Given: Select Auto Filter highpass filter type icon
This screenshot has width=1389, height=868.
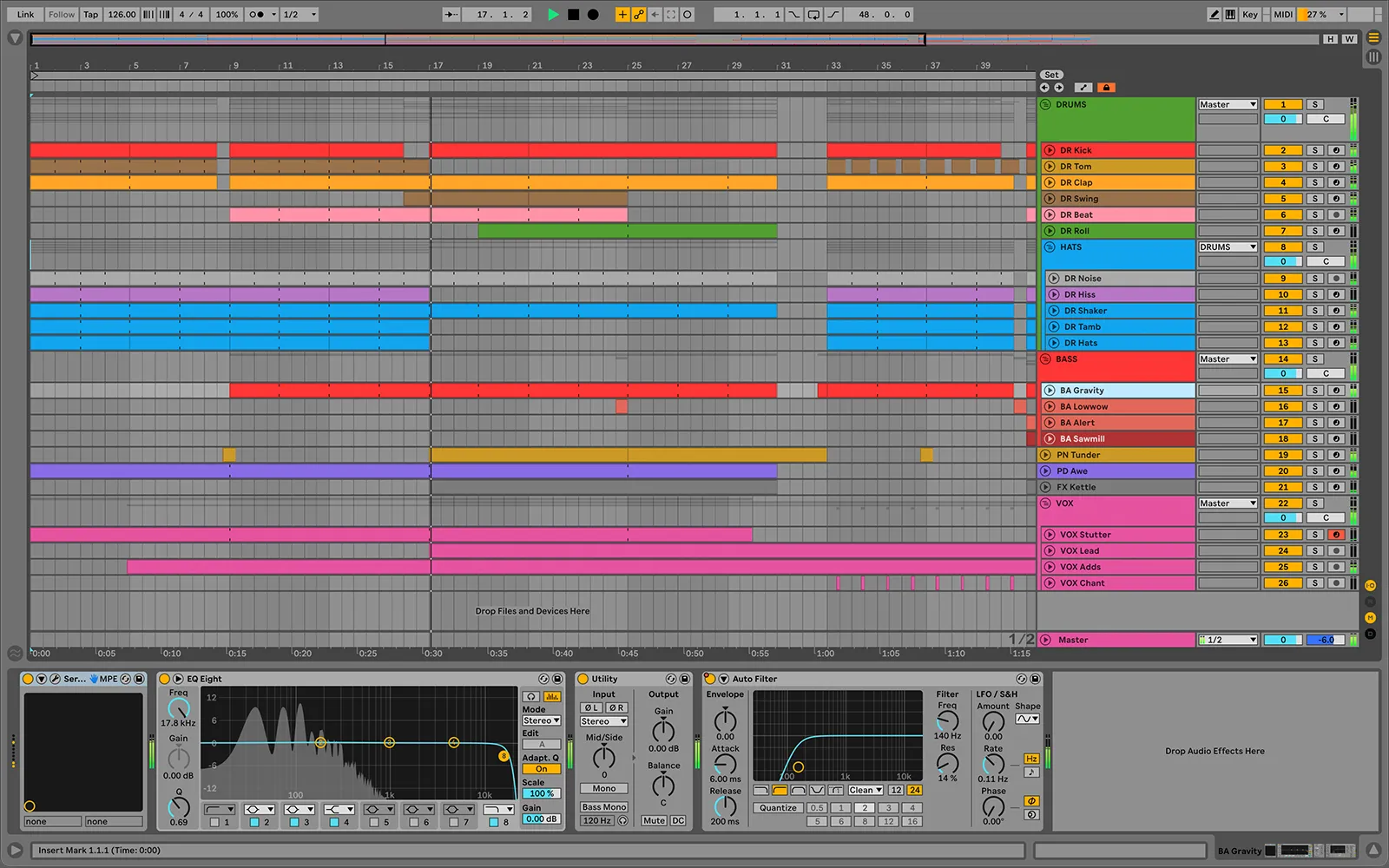Looking at the screenshot, I should click(x=780, y=791).
